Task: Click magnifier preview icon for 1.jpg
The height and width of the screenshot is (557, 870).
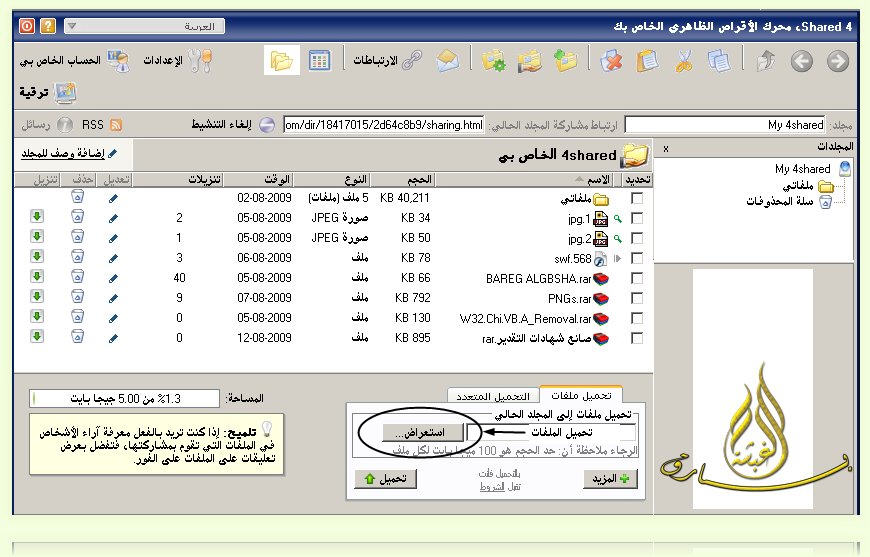Action: click(618, 219)
